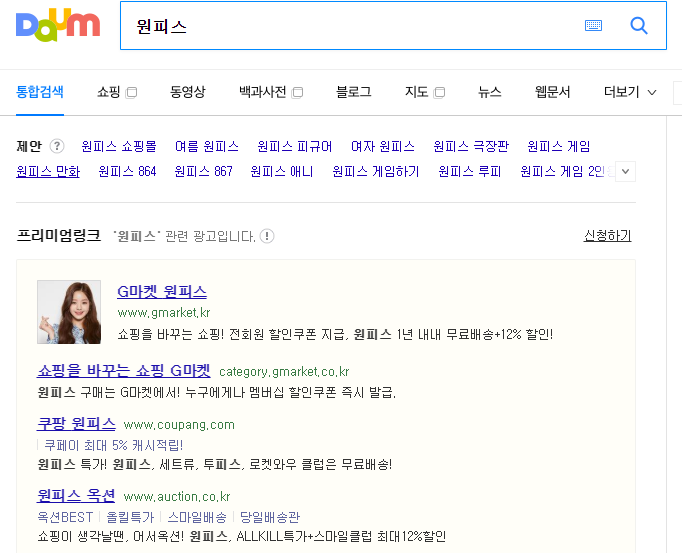This screenshot has width=682, height=553.
Task: Click suggestion 원피스 쇼핑몰
Action: (x=119, y=146)
